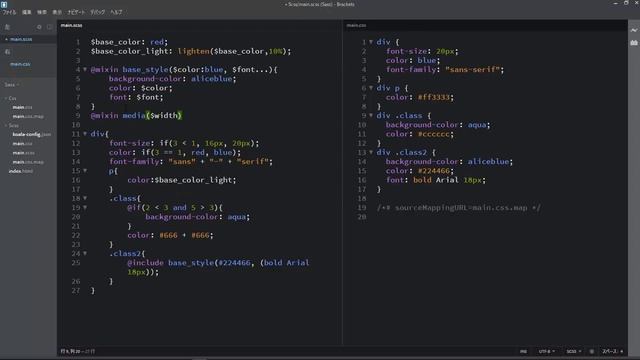Click the "#224466" color value in main.css
640x360 pixels.
(x=433, y=171)
